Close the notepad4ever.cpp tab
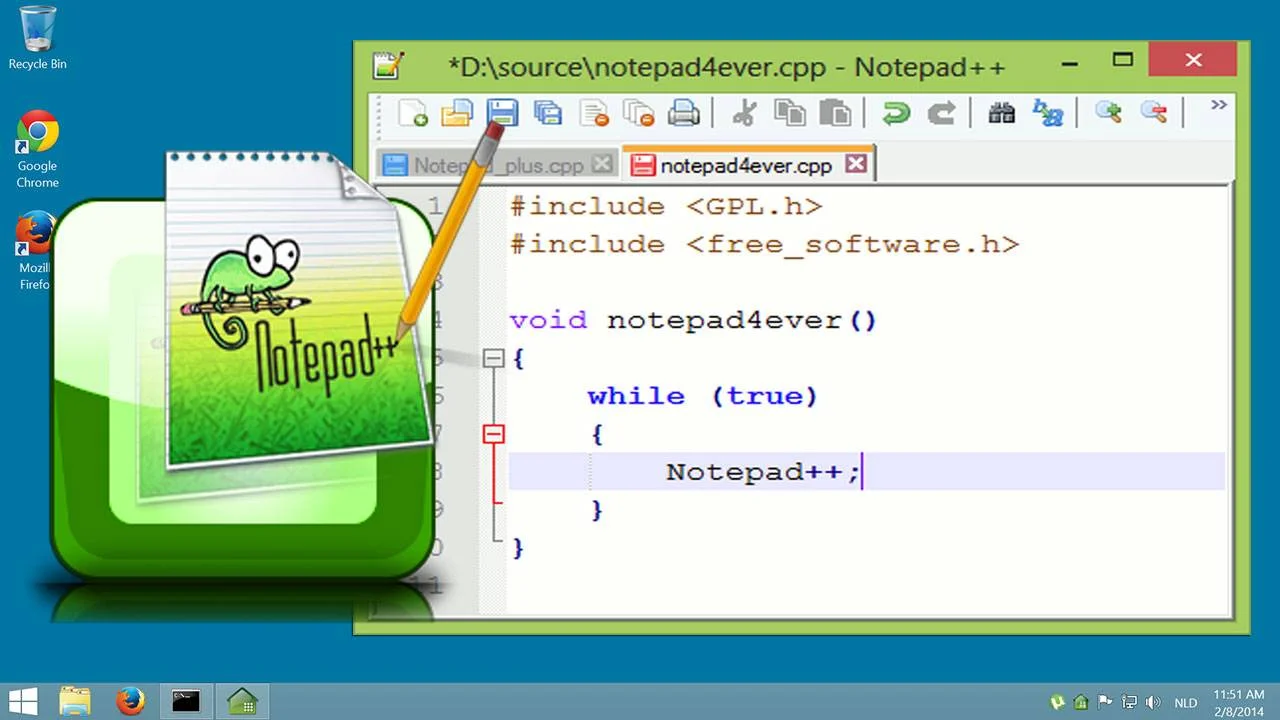1280x720 pixels. (855, 163)
